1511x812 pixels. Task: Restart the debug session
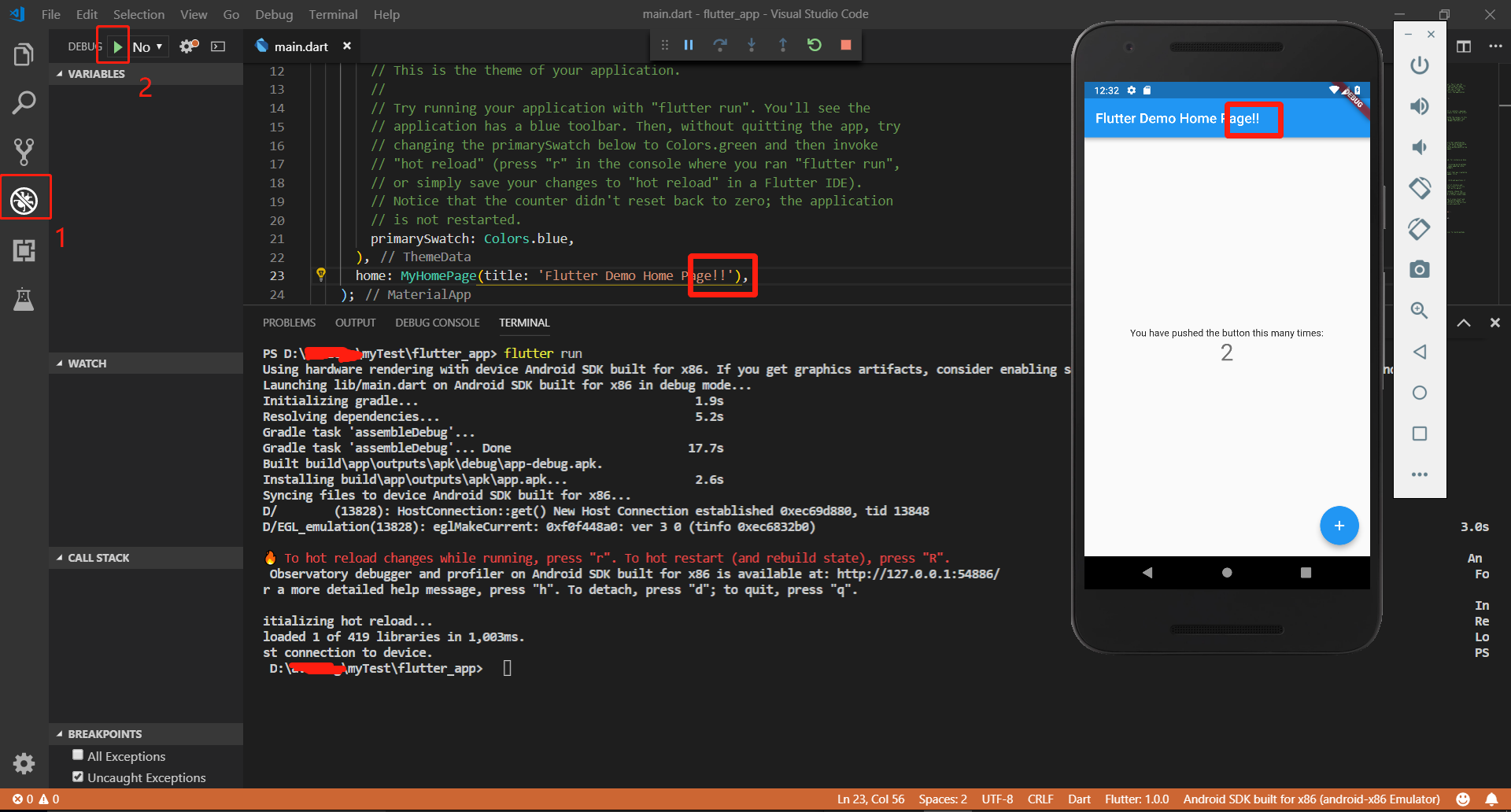[x=815, y=45]
